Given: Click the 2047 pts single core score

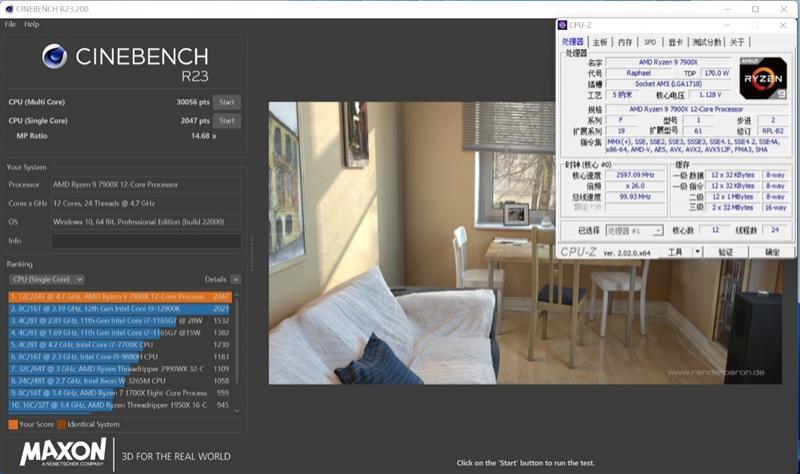Looking at the screenshot, I should point(195,121).
